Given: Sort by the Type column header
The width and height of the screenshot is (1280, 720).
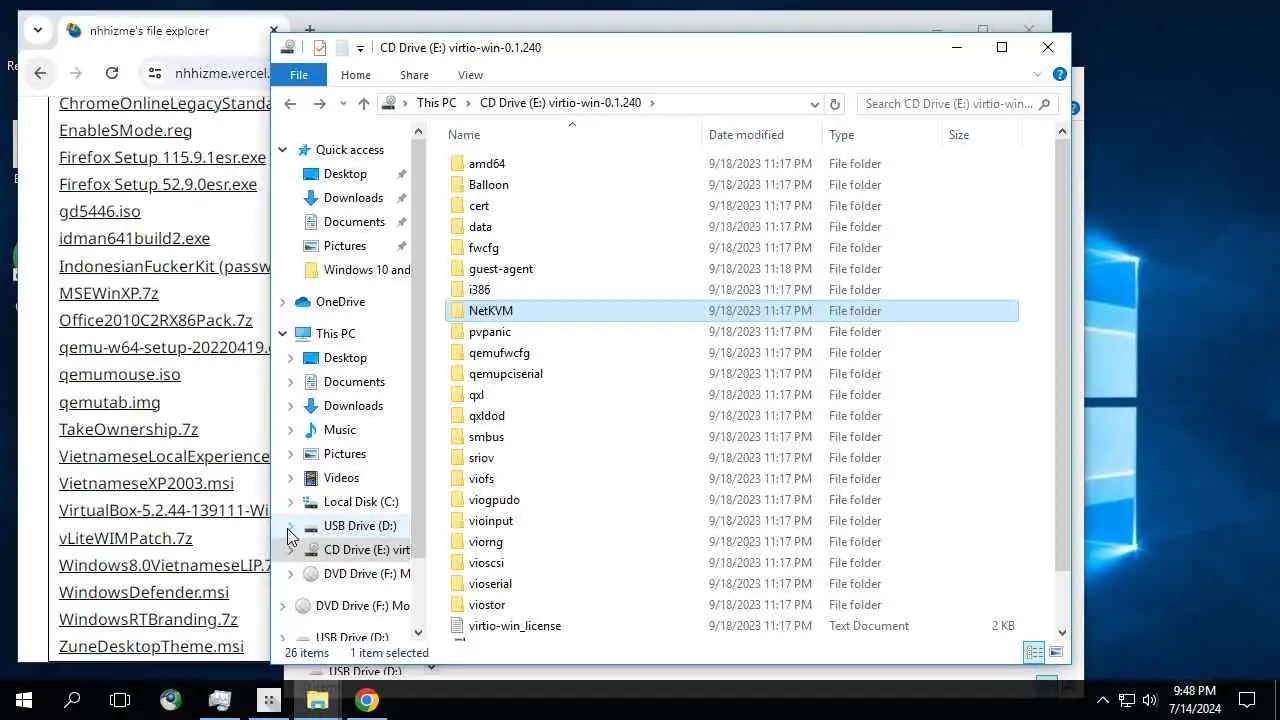Looking at the screenshot, I should (x=842, y=135).
